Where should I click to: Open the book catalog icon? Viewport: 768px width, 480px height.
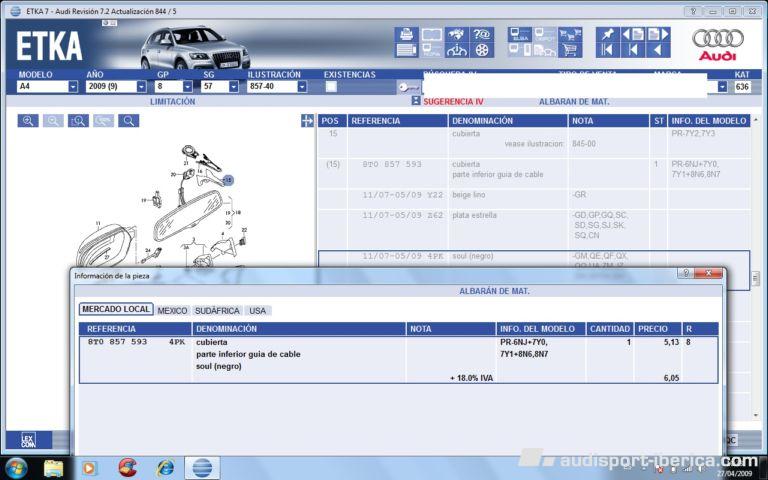tap(432, 34)
